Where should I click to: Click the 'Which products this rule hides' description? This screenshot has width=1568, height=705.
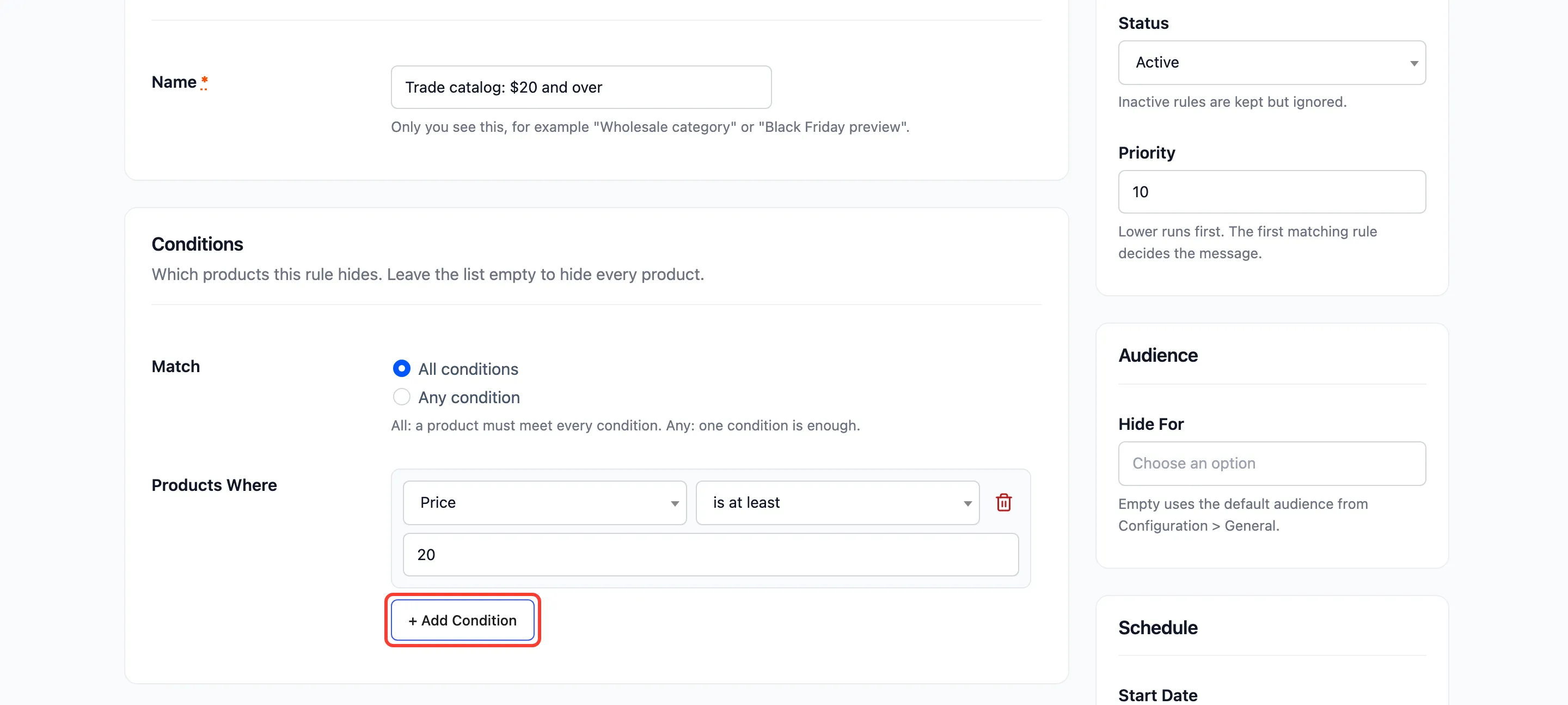pos(427,274)
